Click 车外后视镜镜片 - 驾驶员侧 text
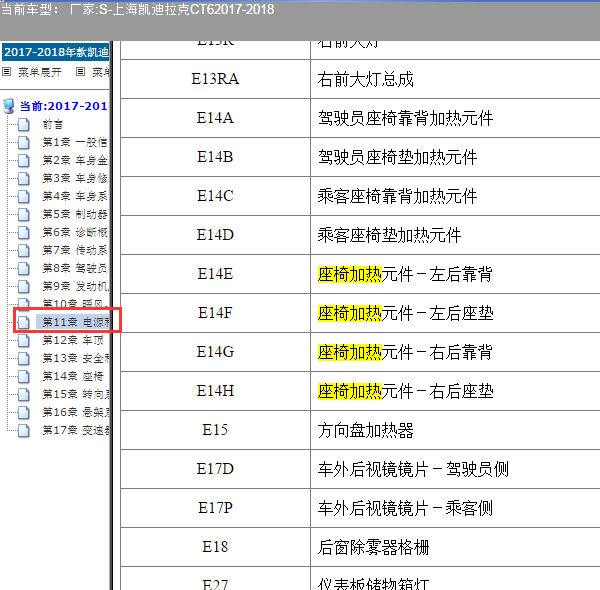The image size is (600, 590). tap(413, 469)
